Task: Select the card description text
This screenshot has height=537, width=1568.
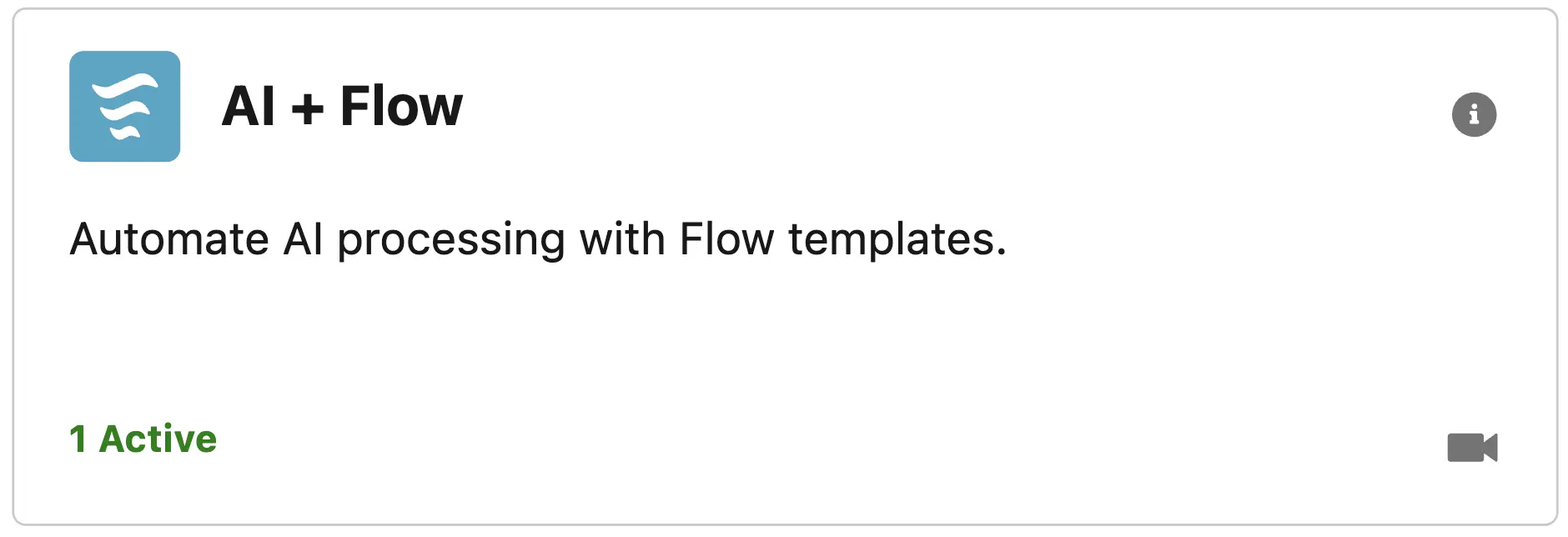Action: point(538,240)
